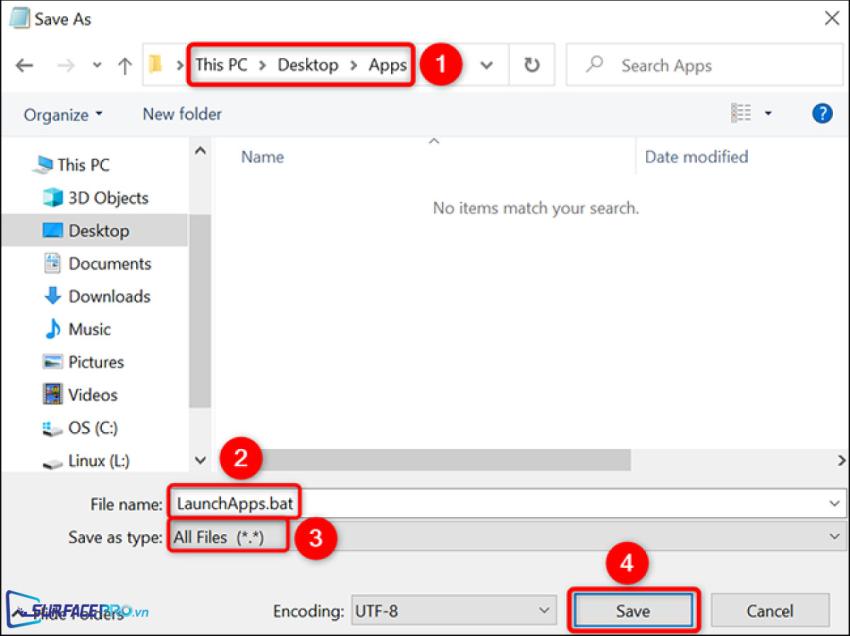Image resolution: width=850 pixels, height=636 pixels.
Task: Expand the address bar history dropdown
Action: [487, 66]
